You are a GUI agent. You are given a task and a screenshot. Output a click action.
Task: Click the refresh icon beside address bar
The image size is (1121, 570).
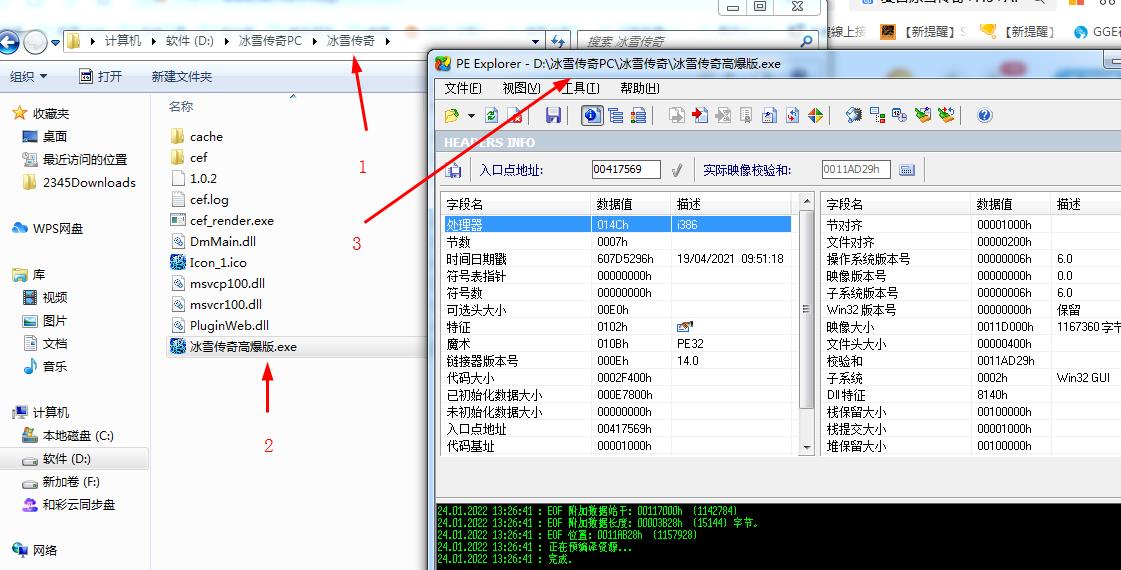click(558, 42)
